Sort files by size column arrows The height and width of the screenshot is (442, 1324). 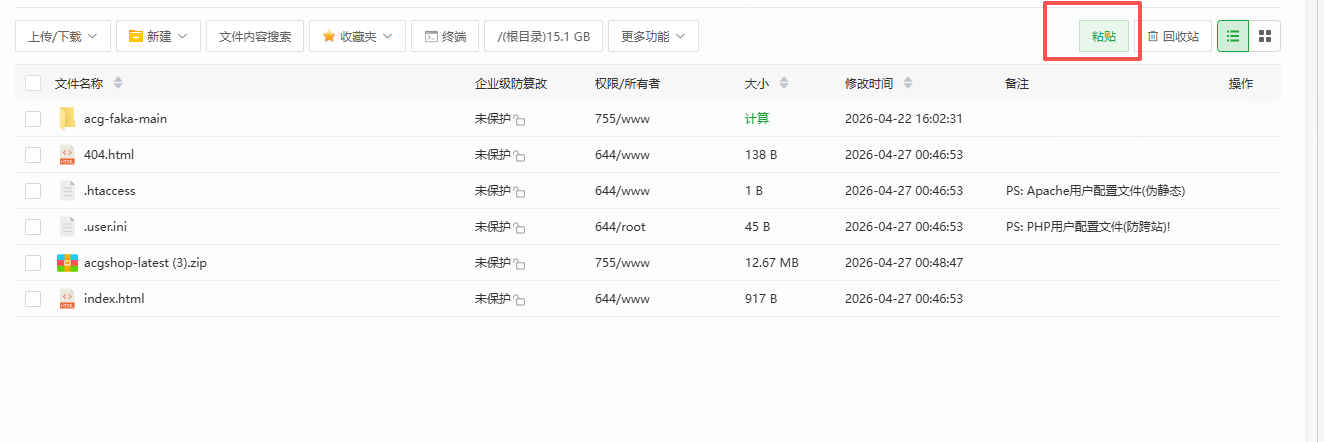pyautogui.click(x=783, y=83)
